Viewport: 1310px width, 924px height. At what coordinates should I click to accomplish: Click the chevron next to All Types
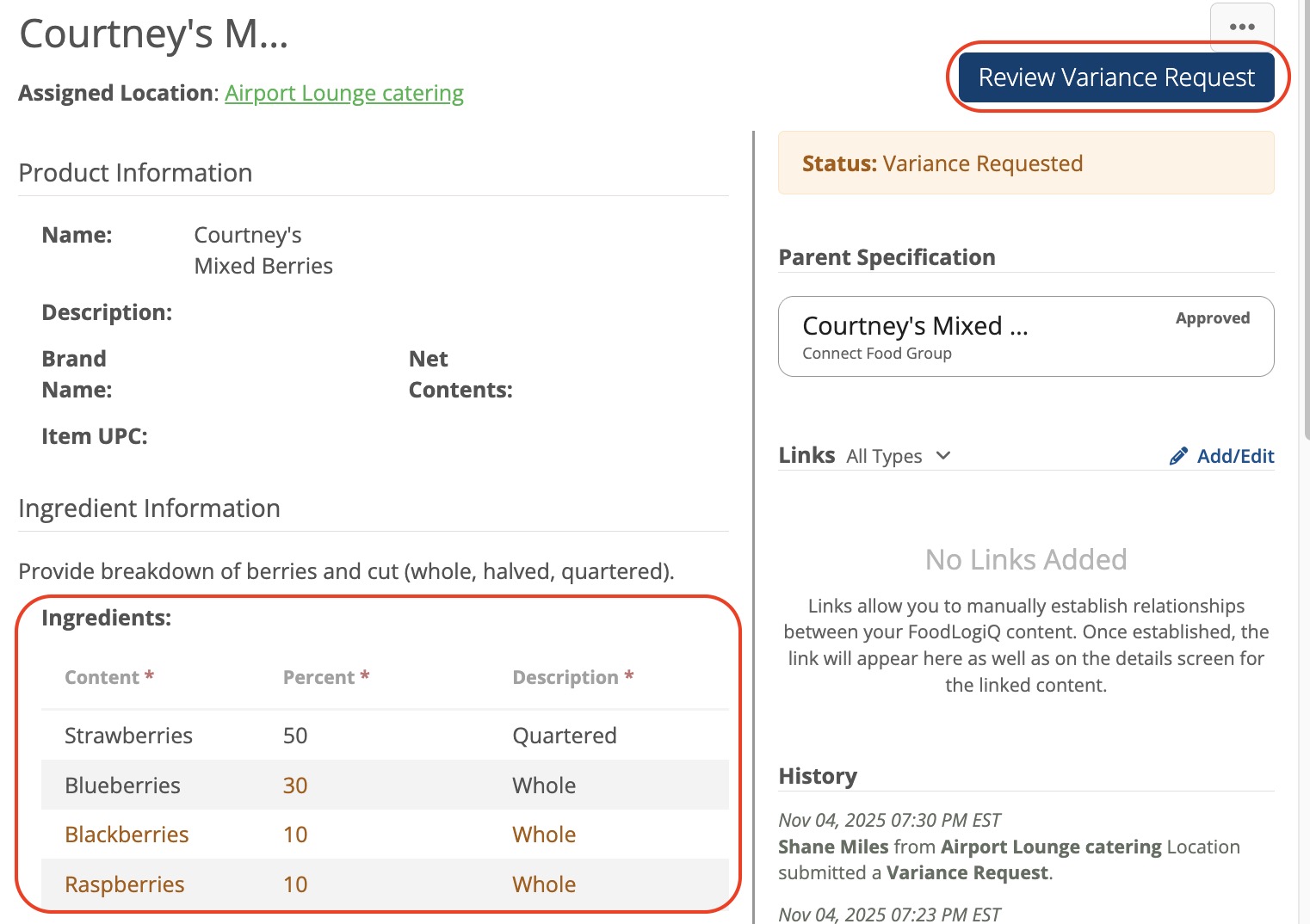tap(943, 455)
